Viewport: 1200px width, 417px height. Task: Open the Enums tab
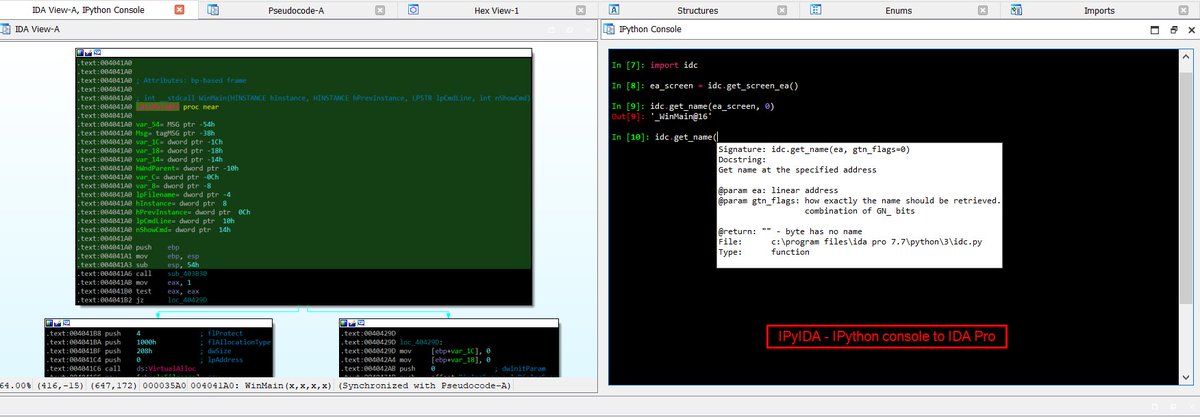[x=898, y=9]
